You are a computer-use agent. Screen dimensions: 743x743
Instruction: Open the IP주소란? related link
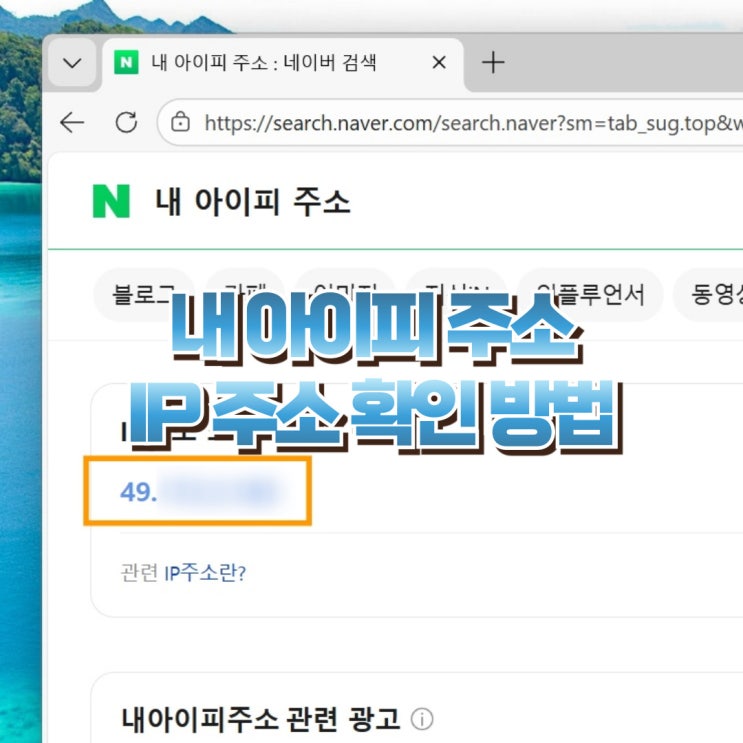click(205, 573)
